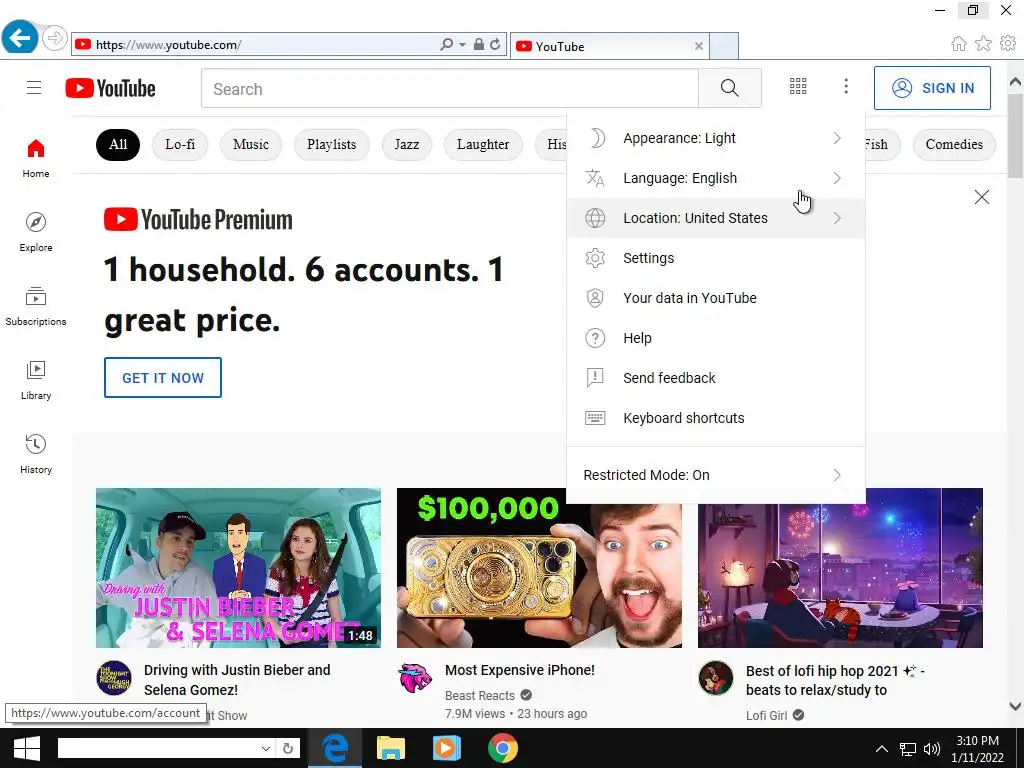
Task: Open the hamburger guide menu
Action: click(x=34, y=88)
